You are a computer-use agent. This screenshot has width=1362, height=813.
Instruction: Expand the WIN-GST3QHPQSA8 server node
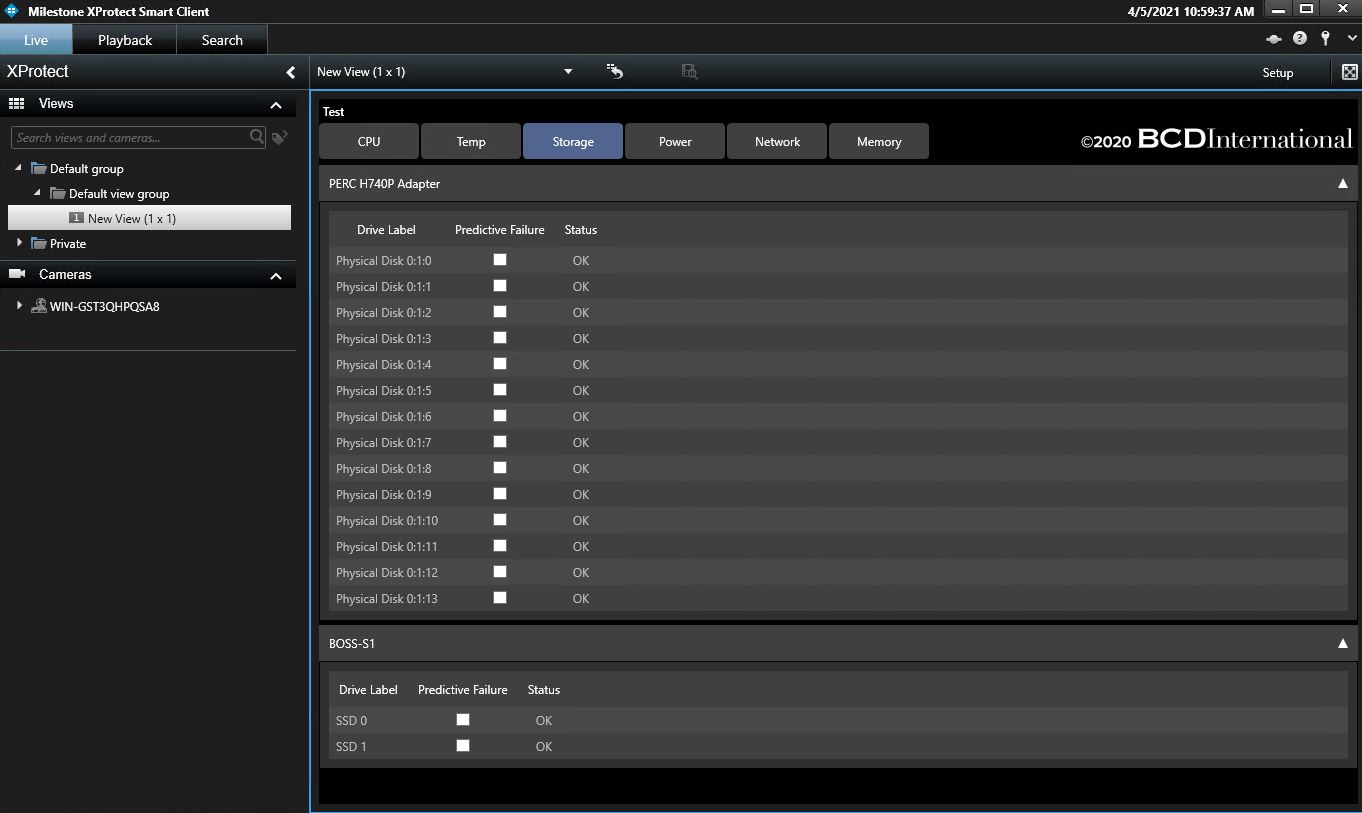coord(19,306)
